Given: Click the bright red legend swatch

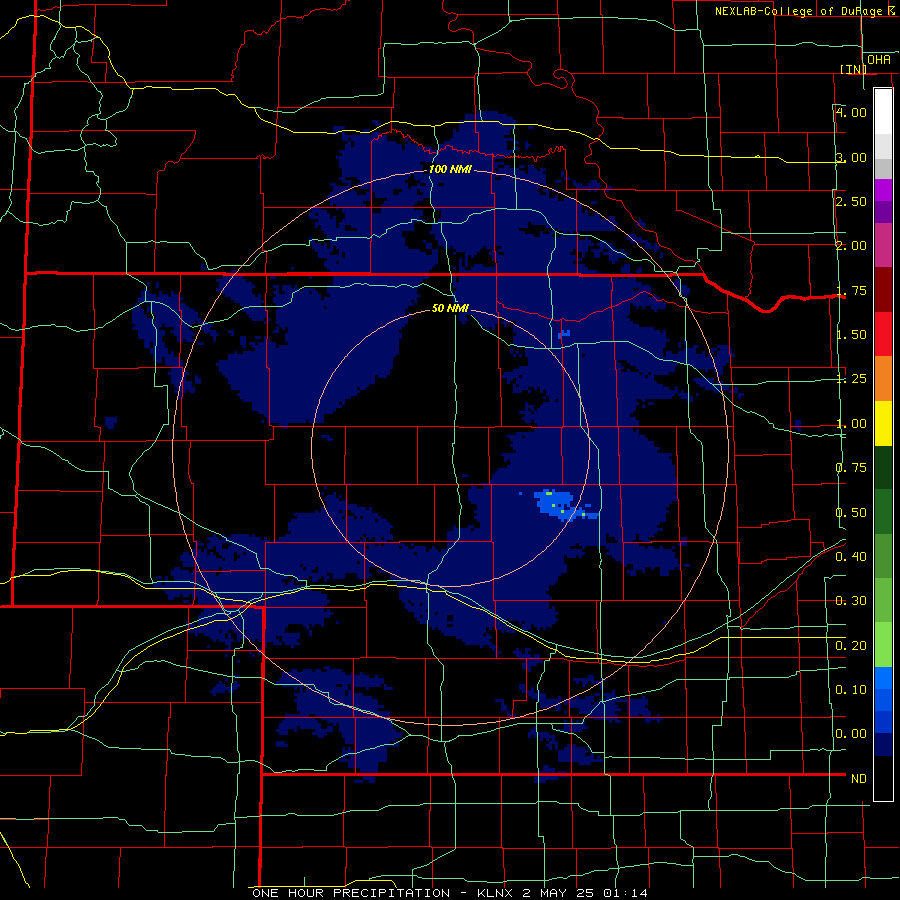Looking at the screenshot, I should pos(883,334).
